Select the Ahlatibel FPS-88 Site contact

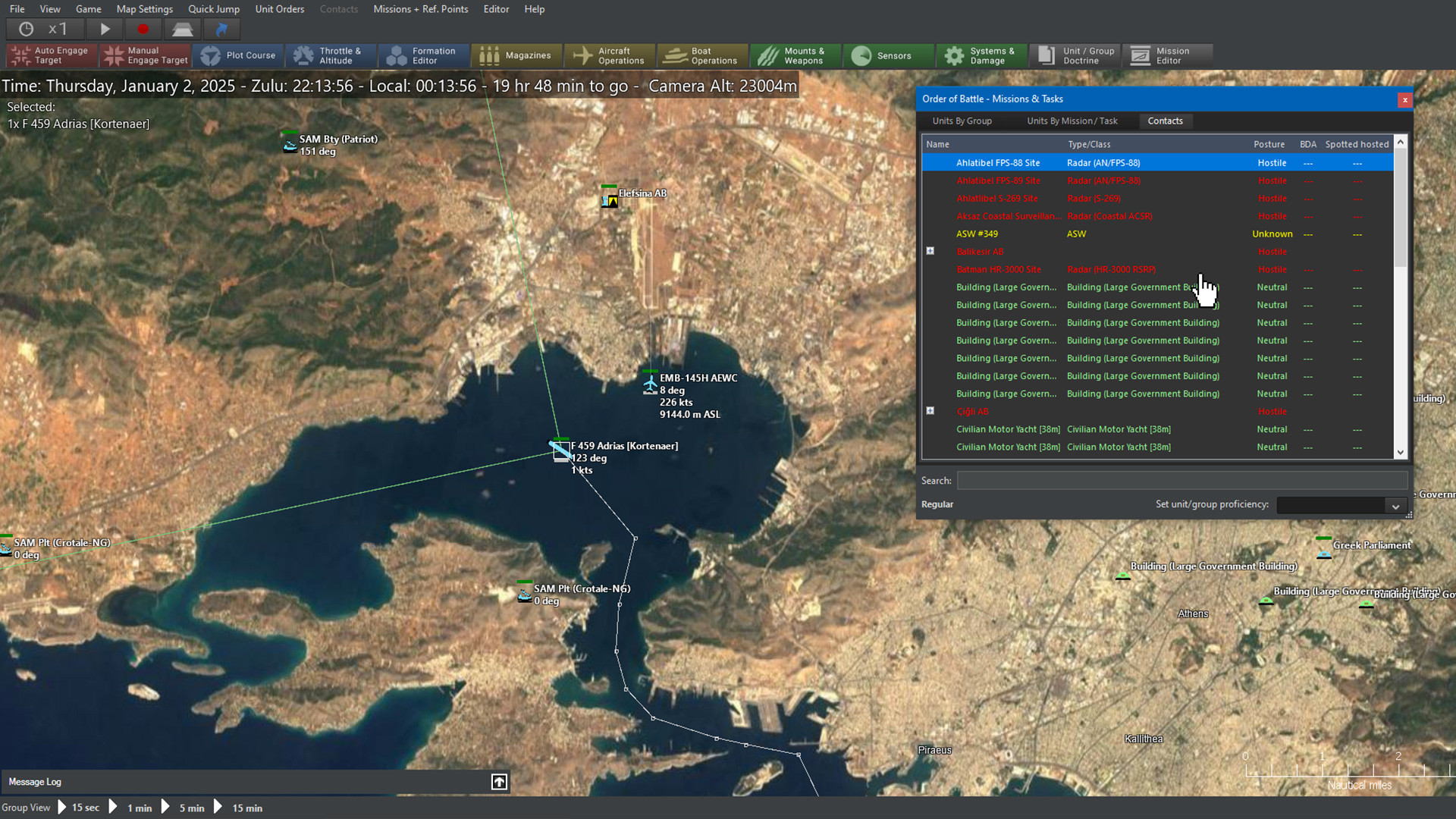click(x=997, y=162)
